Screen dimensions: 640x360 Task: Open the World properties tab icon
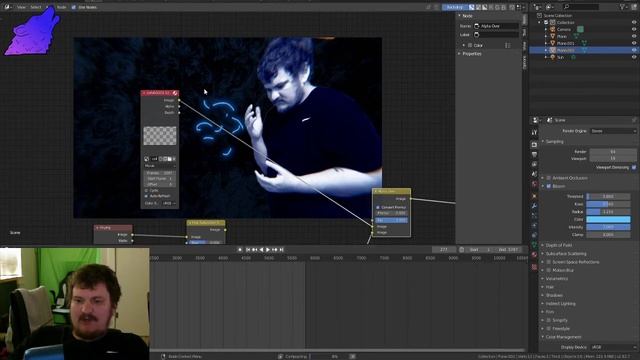click(x=534, y=184)
